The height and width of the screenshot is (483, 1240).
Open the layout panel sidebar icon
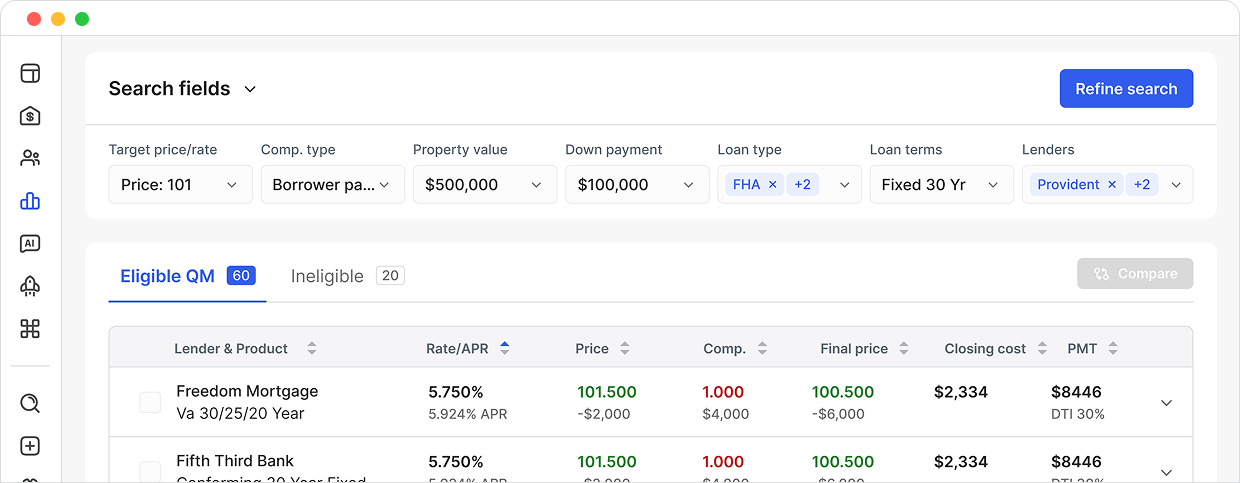(x=30, y=73)
